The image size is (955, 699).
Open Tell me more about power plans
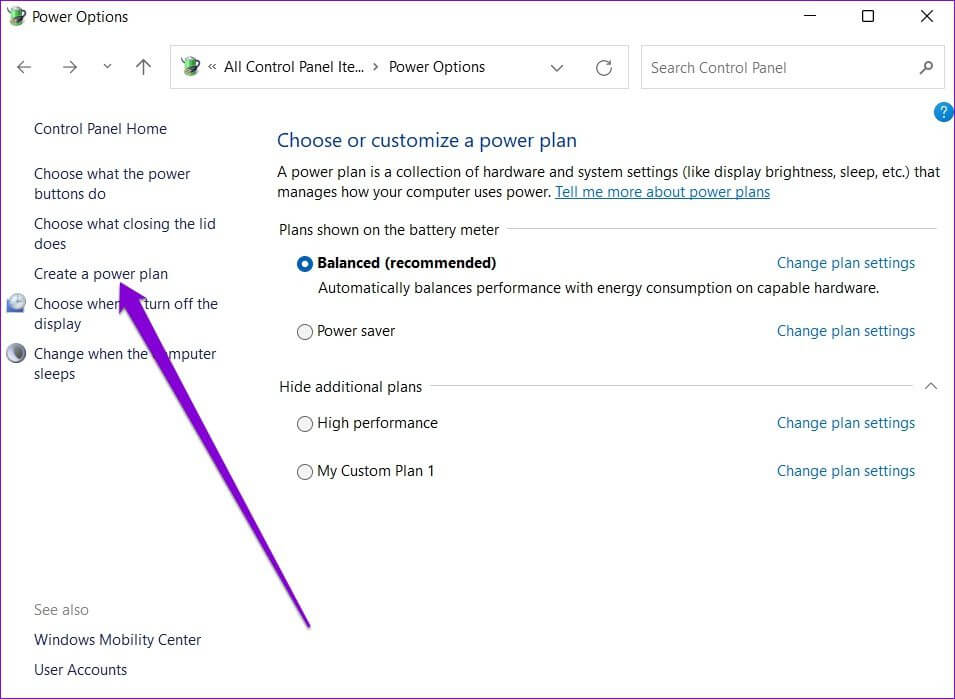click(662, 192)
